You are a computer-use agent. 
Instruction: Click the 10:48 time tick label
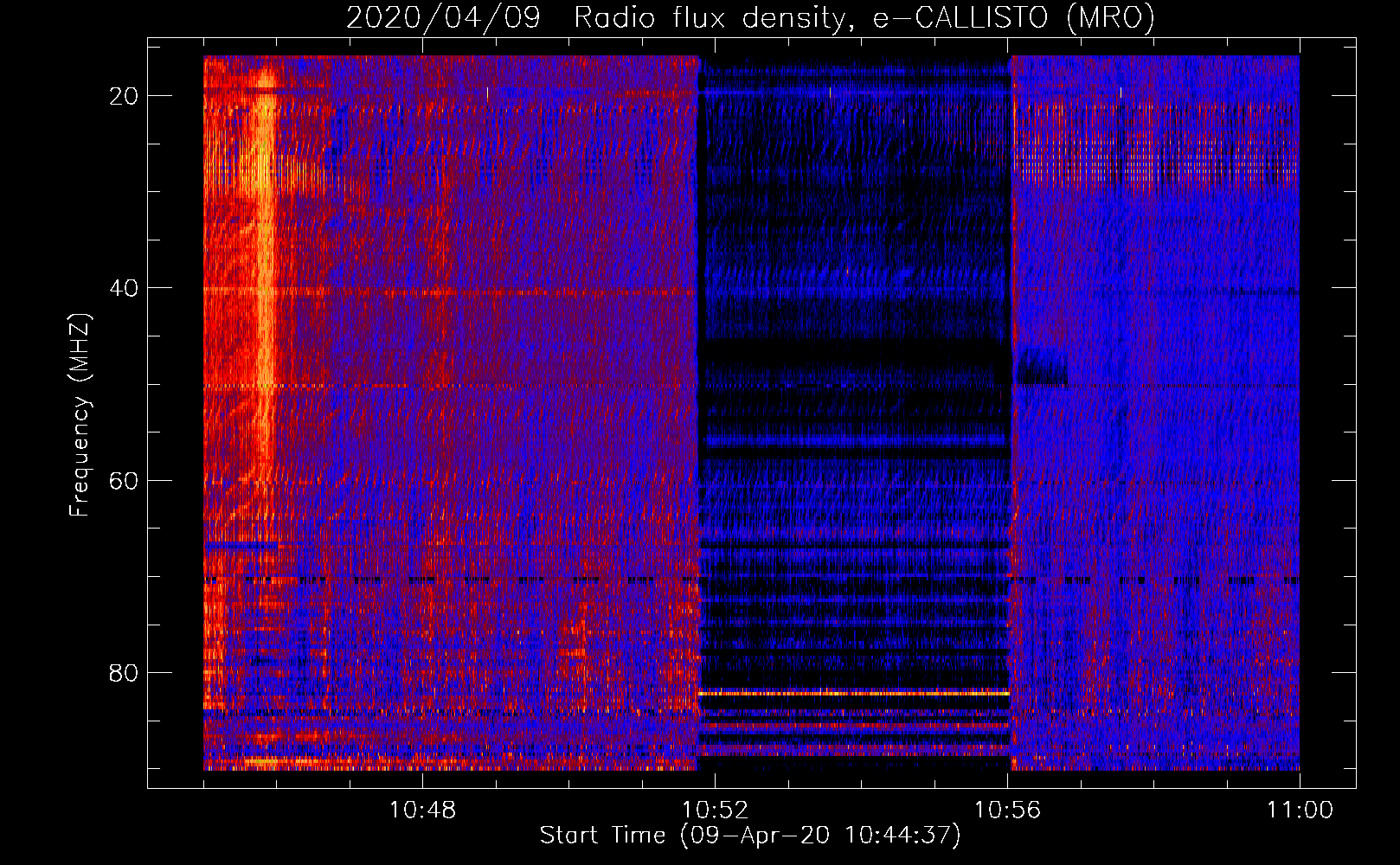(x=422, y=811)
